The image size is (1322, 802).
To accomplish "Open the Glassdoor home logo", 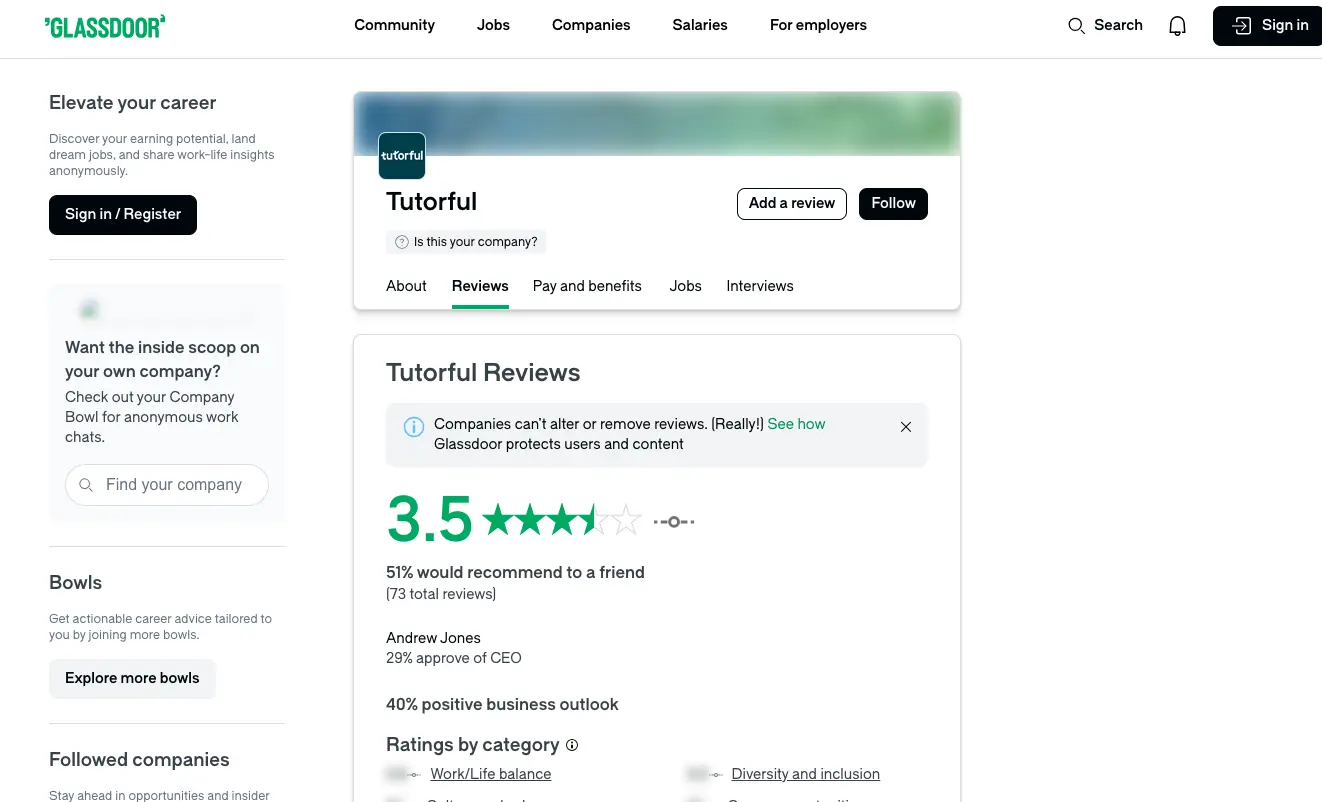I will point(105,26).
